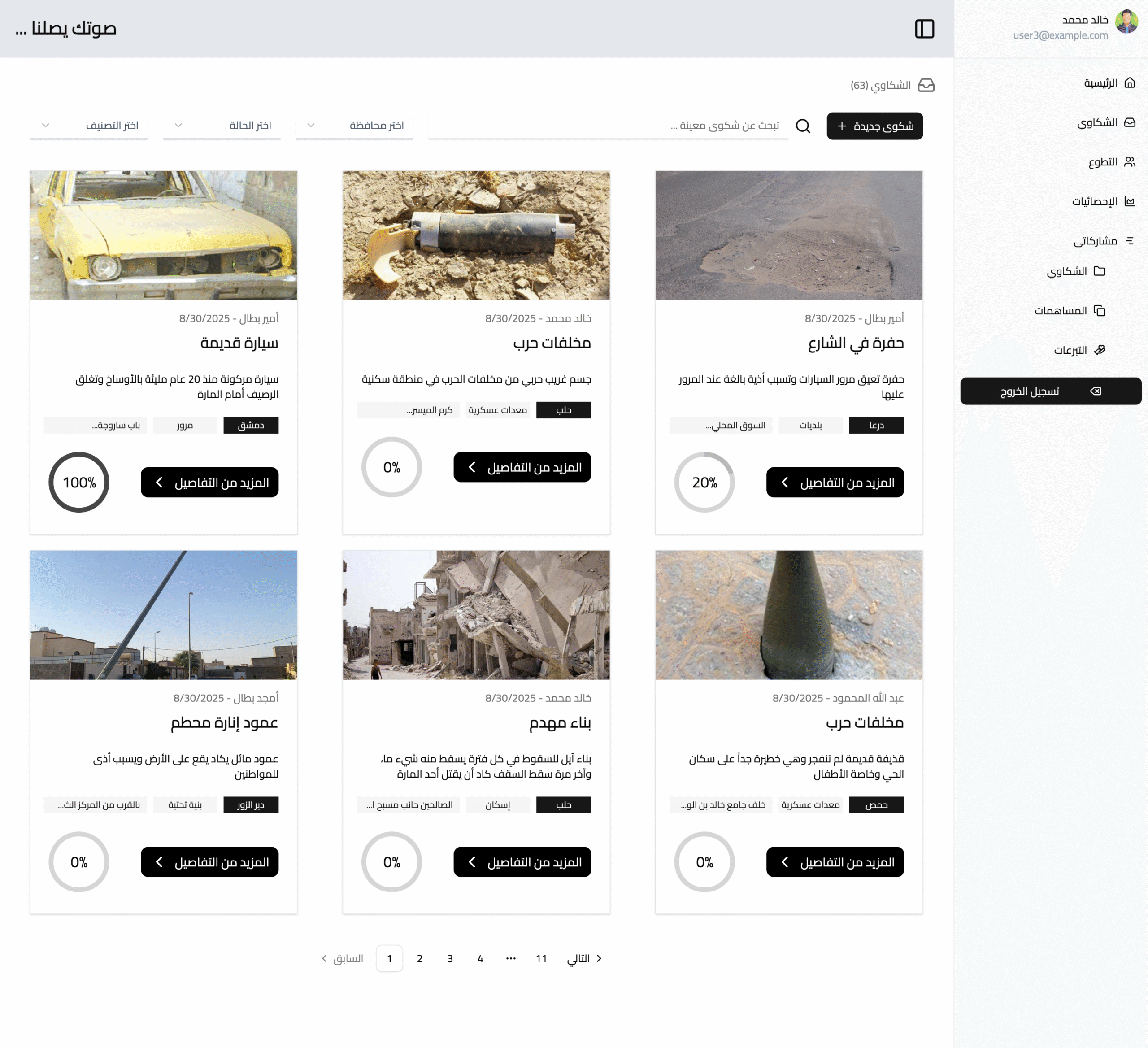The width and height of the screenshot is (1148, 1048).
Task: Open the yellow car thumbnail image
Action: click(x=163, y=235)
